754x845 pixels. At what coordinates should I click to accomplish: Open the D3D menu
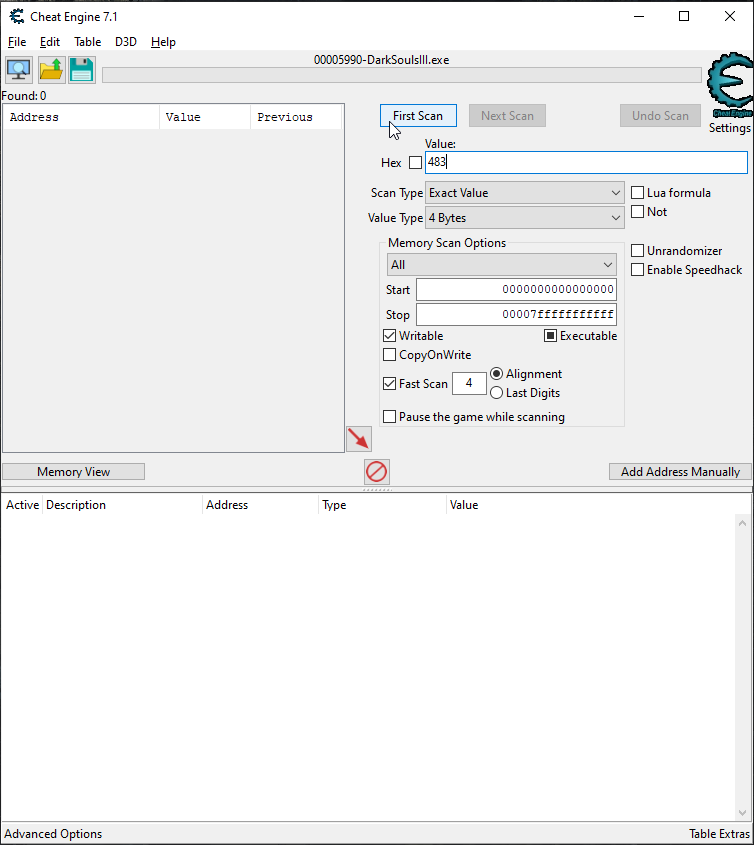pos(126,42)
